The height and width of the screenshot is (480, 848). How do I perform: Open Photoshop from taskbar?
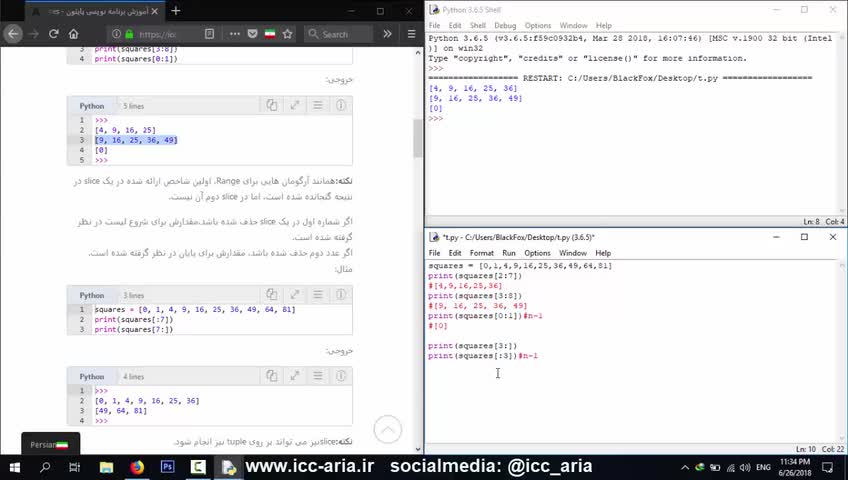pyautogui.click(x=168, y=467)
